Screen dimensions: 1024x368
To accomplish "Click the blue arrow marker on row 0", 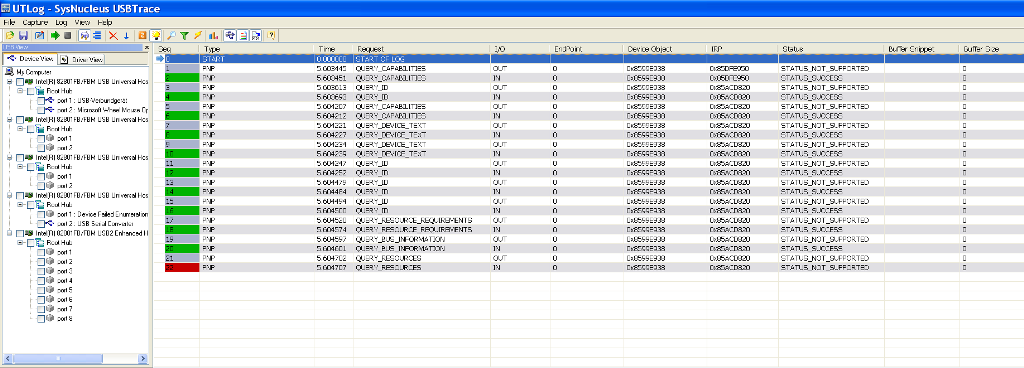I will [x=160, y=59].
